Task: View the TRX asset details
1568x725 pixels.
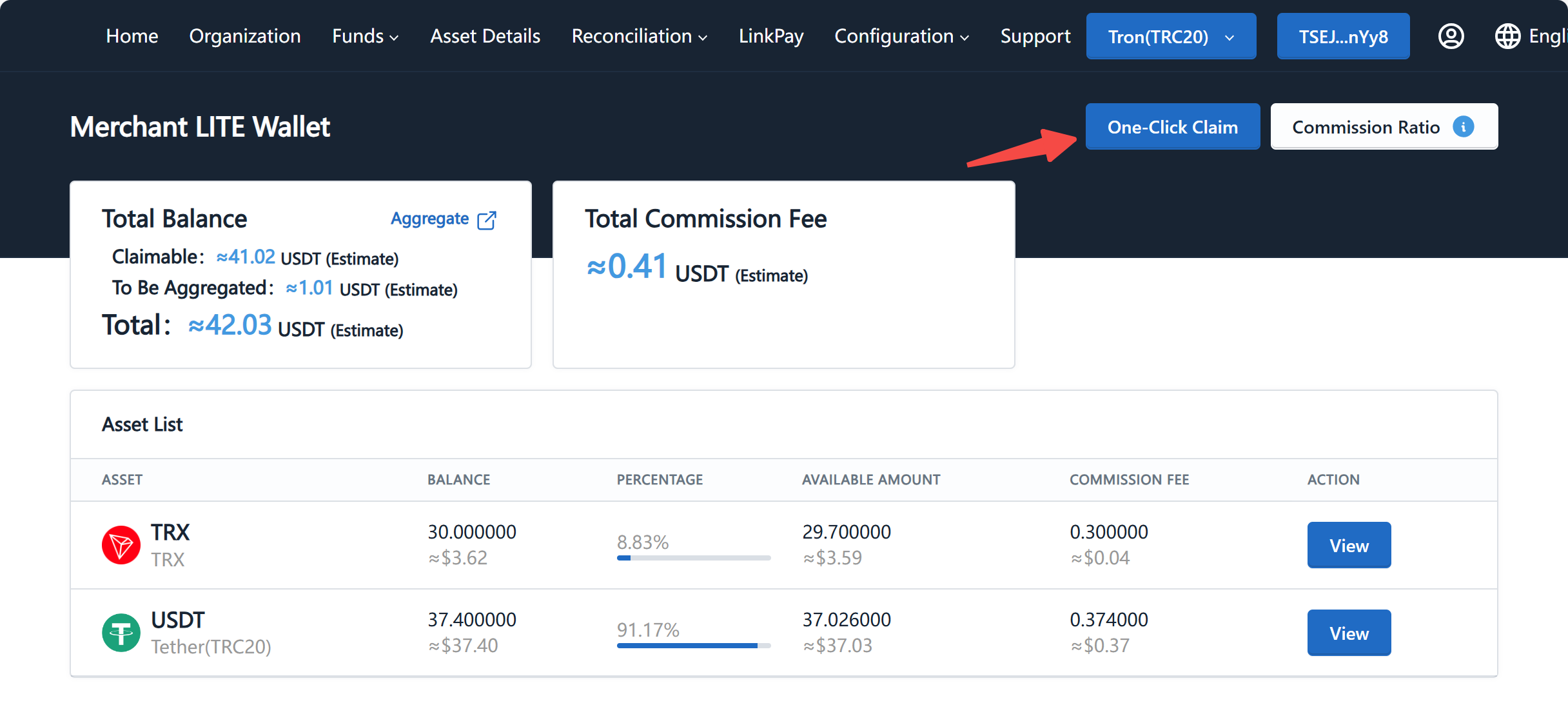Action: [x=1349, y=545]
